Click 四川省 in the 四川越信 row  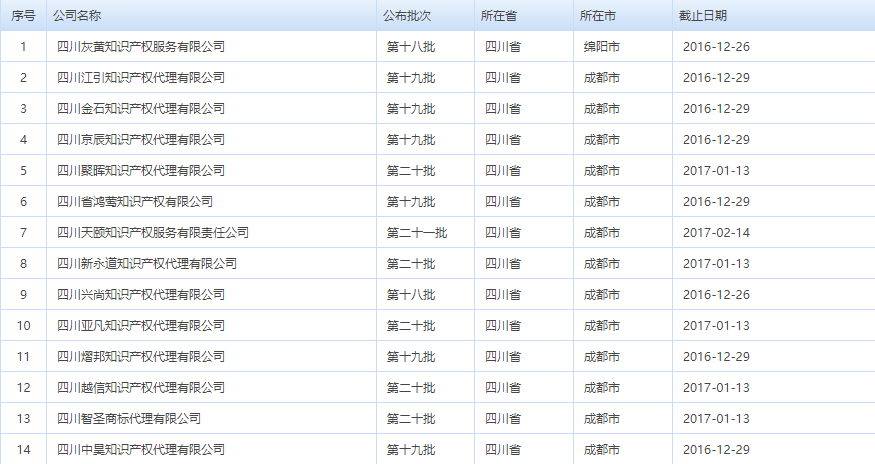click(503, 388)
